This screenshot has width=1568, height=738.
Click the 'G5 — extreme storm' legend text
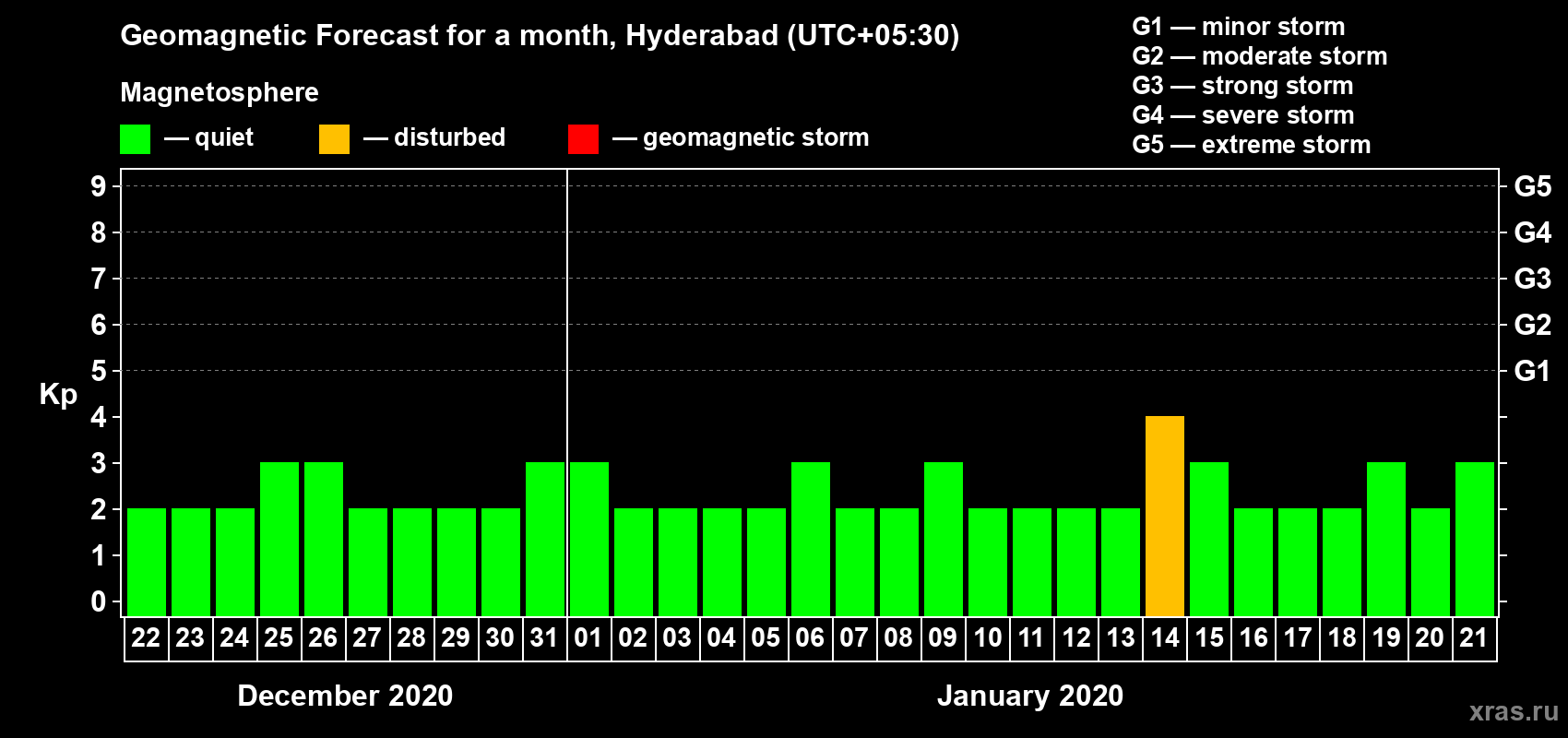[x=1252, y=145]
